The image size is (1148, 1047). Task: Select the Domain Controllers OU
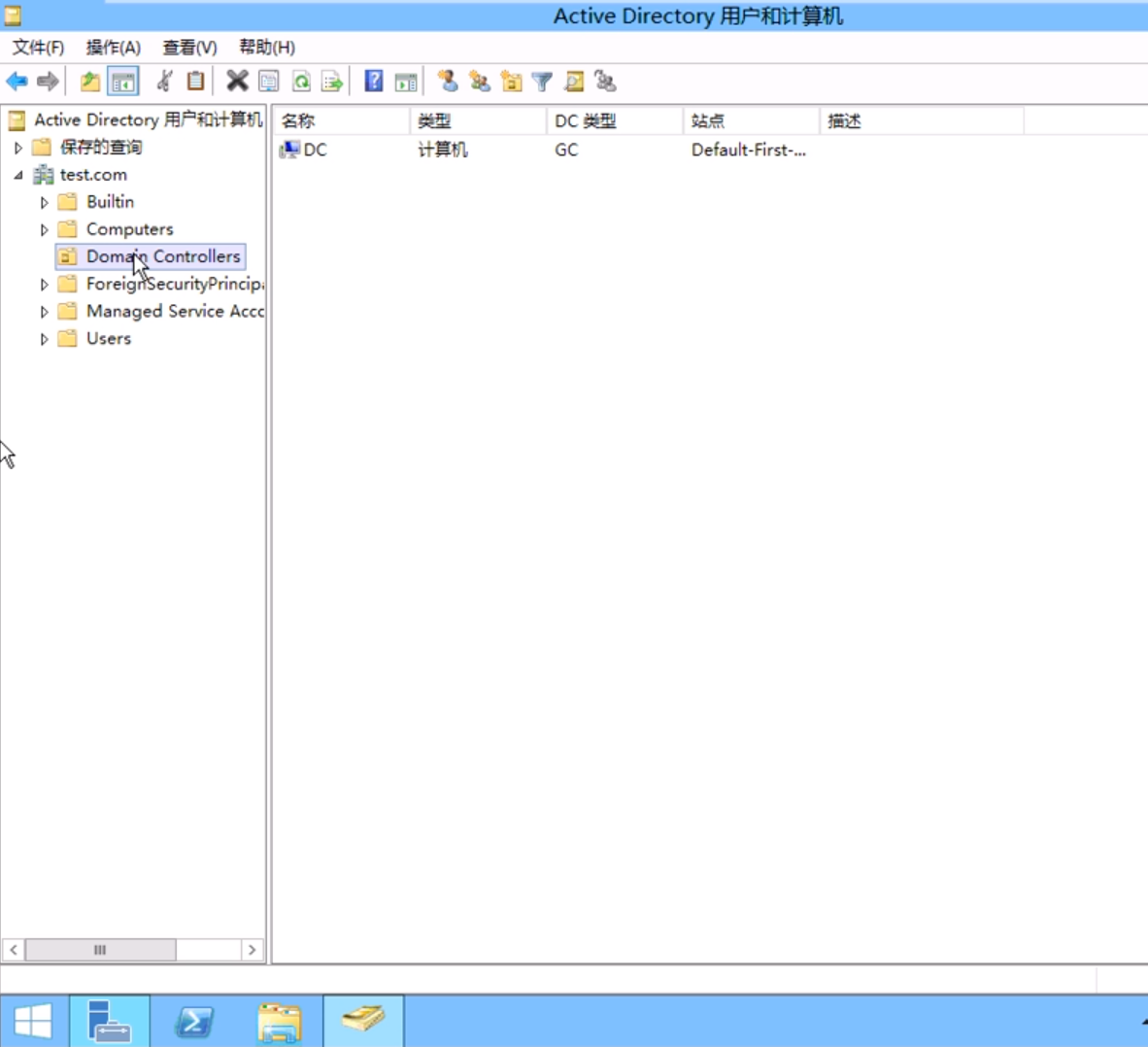tap(163, 256)
